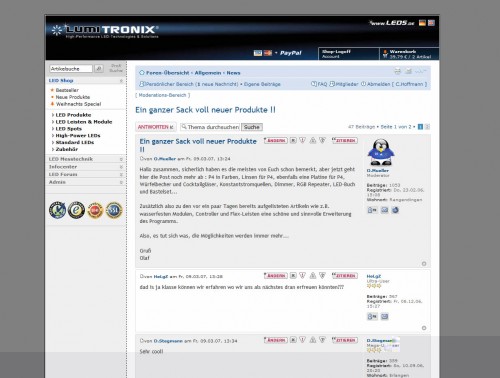Open Shop-Logoff account box

[x=348, y=54]
